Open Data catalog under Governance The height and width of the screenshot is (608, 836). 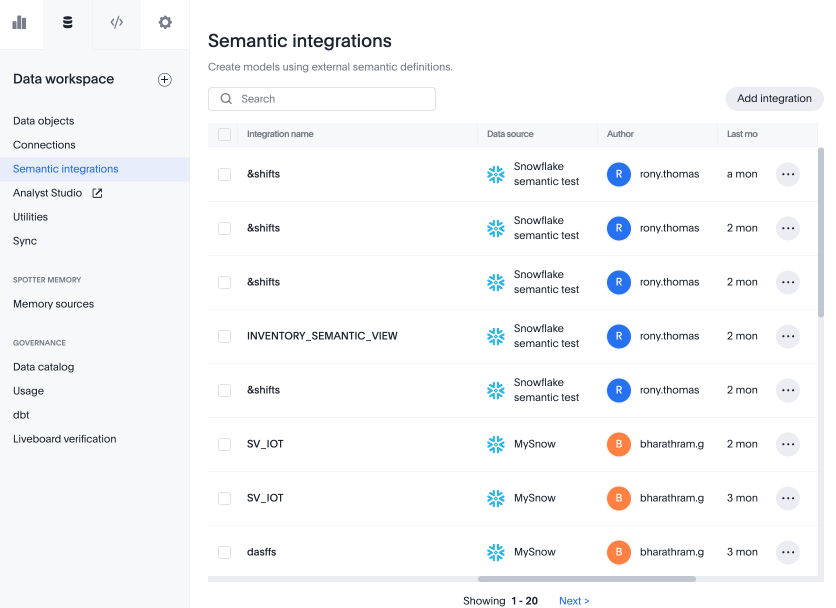pos(44,367)
